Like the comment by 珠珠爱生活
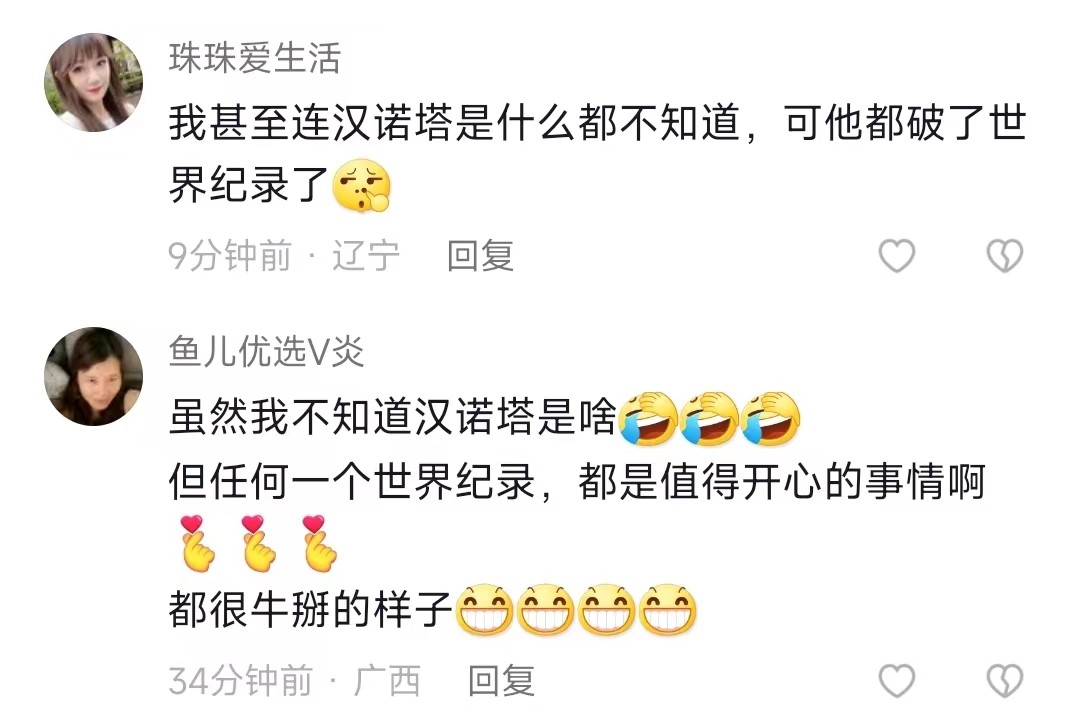1079x710 pixels. [x=897, y=256]
